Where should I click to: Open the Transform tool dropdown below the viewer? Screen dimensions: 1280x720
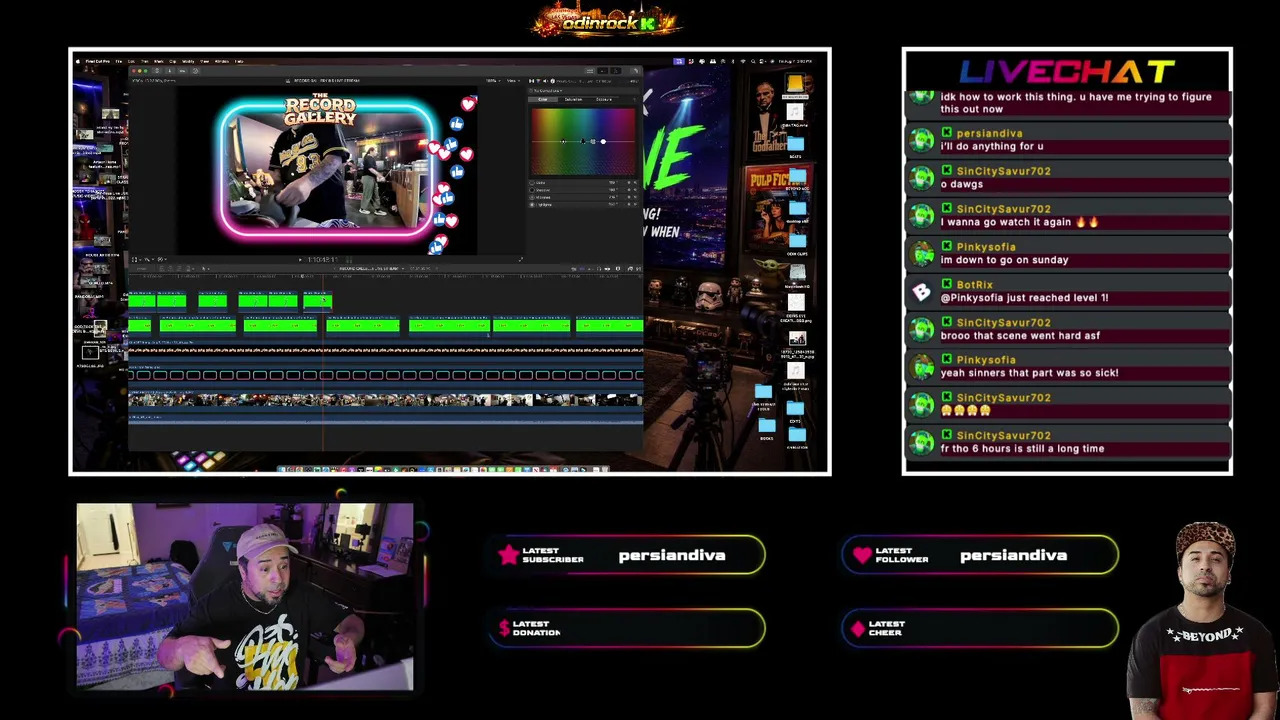(134, 259)
